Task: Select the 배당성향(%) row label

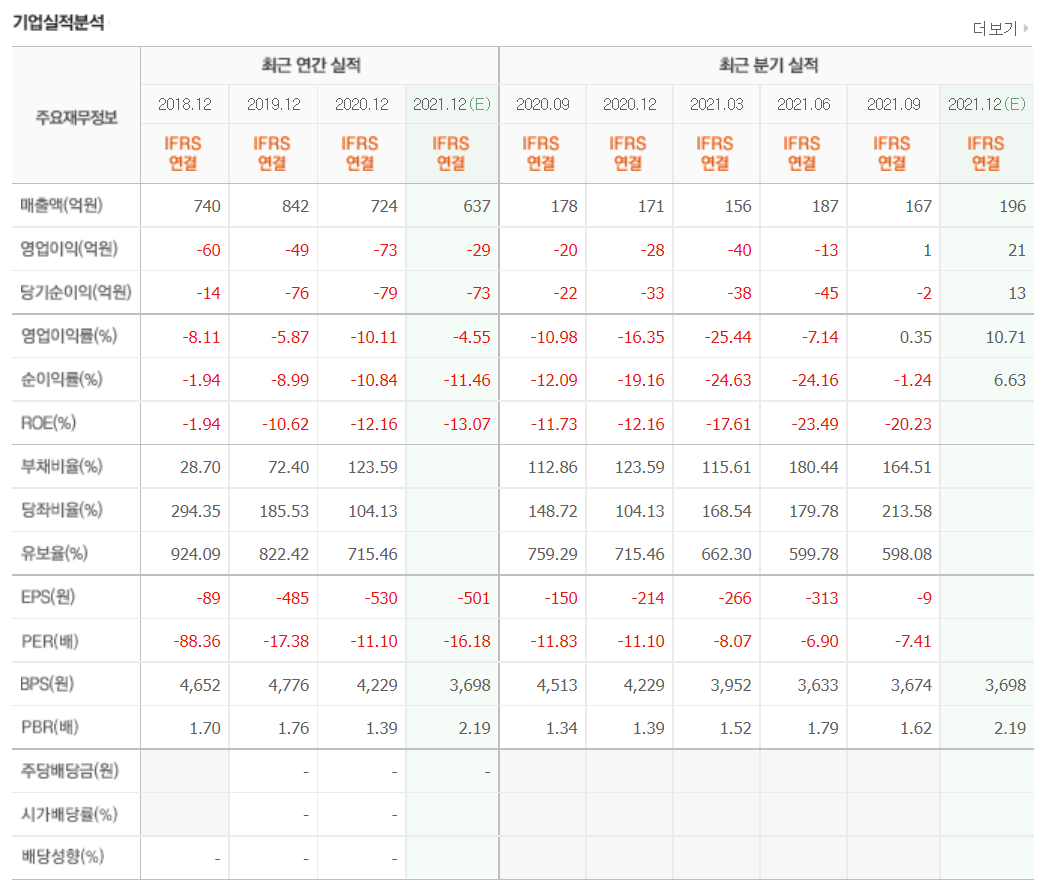Action: [62, 857]
